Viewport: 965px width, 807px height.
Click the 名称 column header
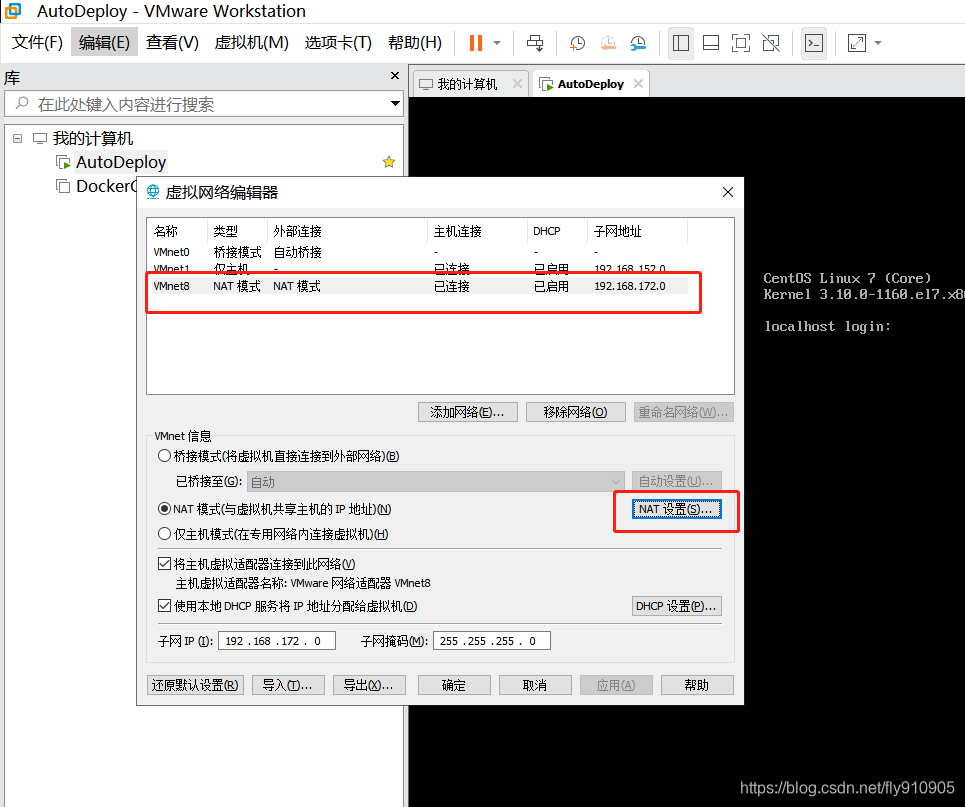177,231
